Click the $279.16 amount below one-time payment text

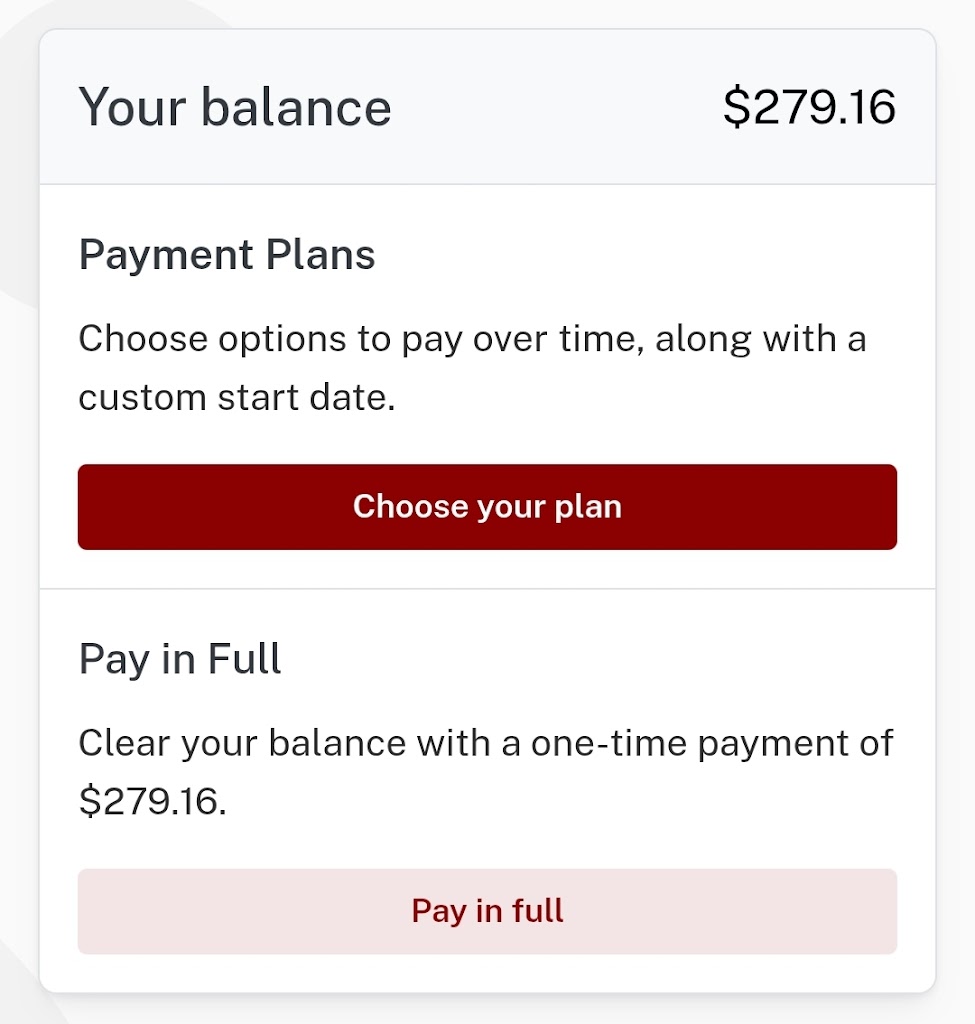click(x=152, y=801)
